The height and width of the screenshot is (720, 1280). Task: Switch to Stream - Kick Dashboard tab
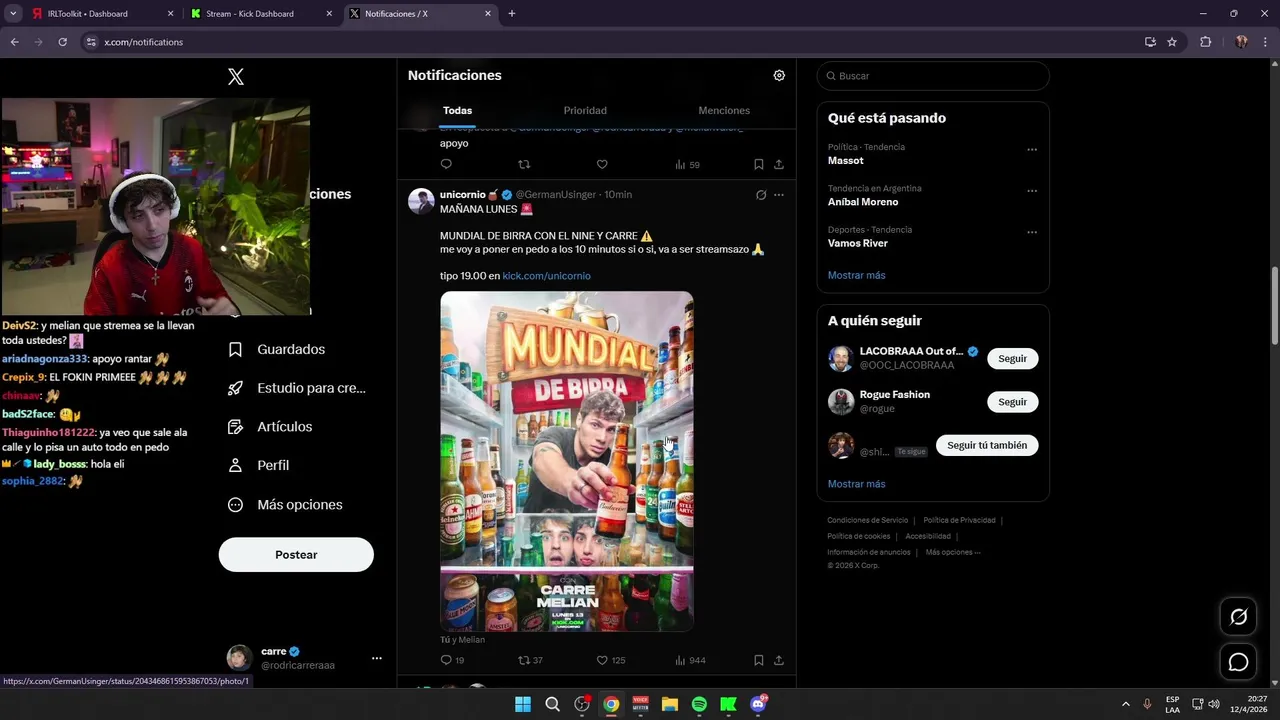[x=260, y=14]
